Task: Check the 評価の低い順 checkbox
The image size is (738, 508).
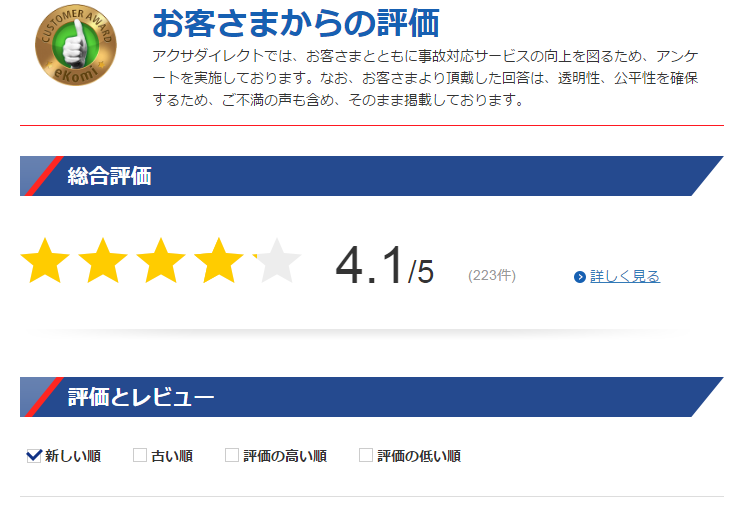Action: pyautogui.click(x=366, y=455)
